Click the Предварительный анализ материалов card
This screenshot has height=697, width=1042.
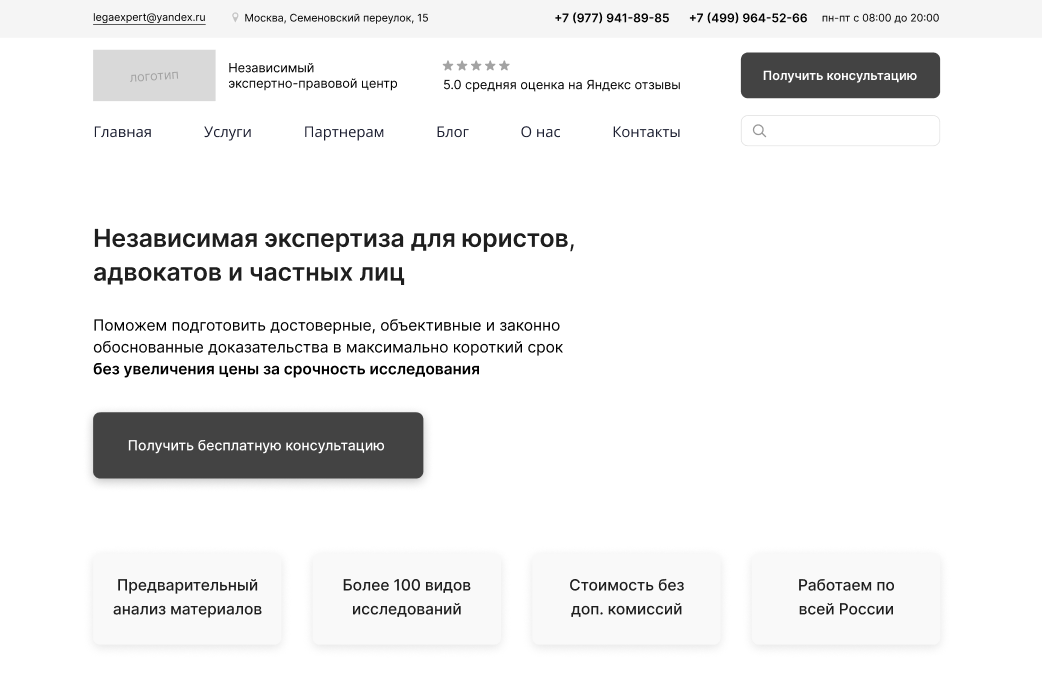[187, 598]
